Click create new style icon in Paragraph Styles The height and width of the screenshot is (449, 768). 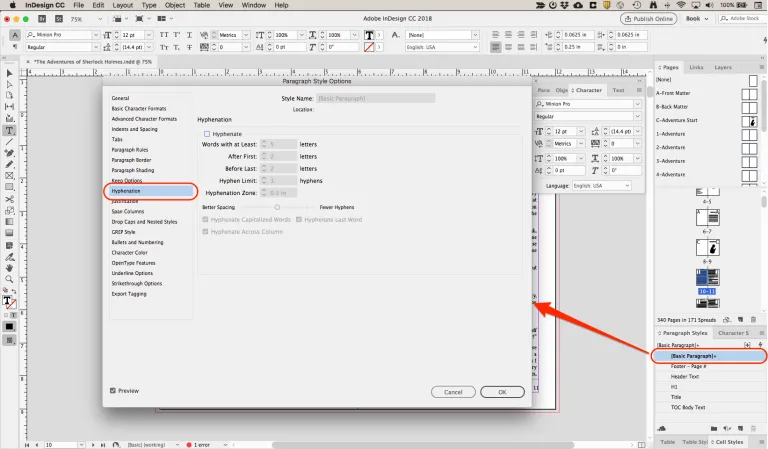point(740,428)
